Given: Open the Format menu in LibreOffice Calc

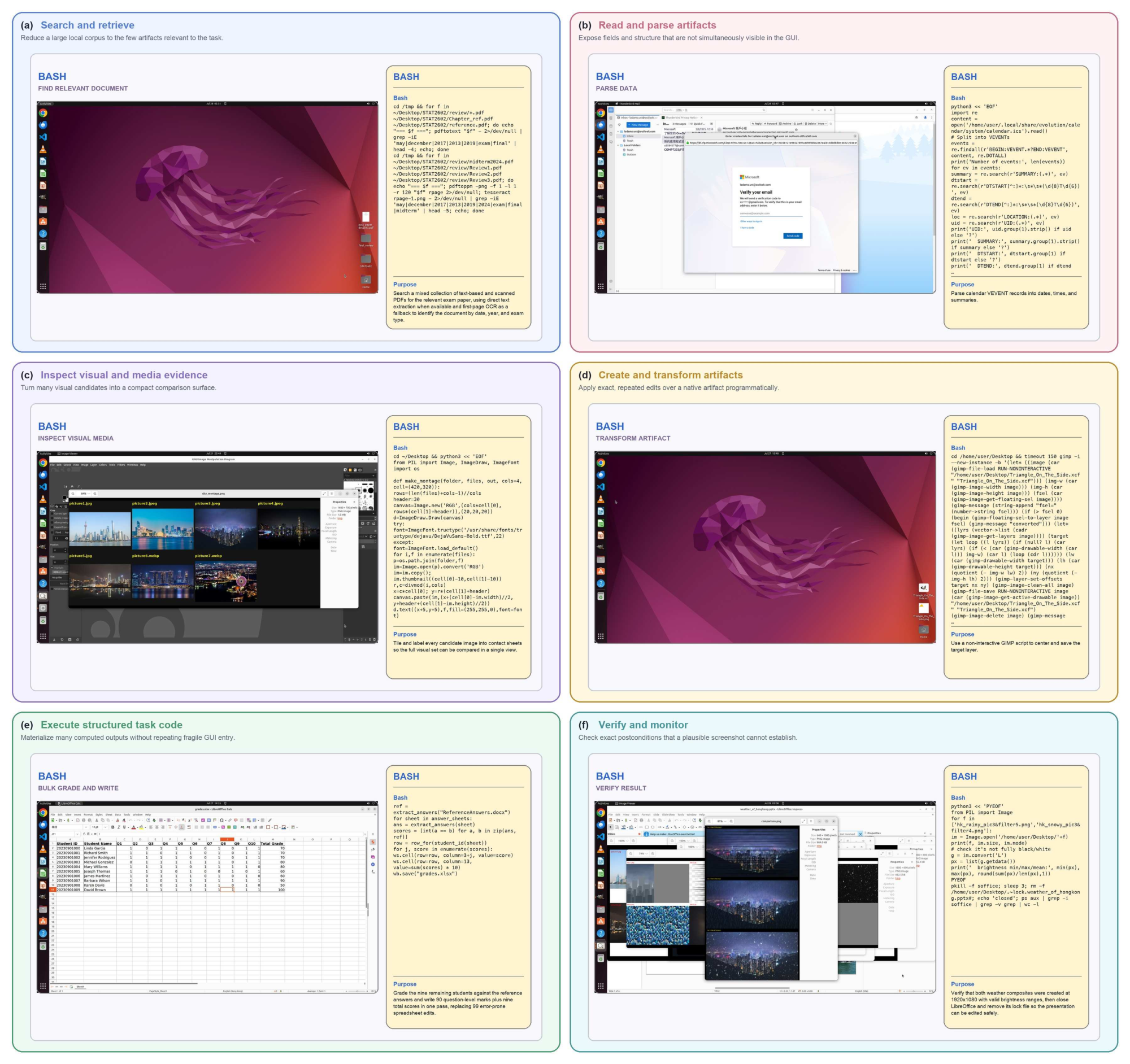Looking at the screenshot, I should point(88,814).
